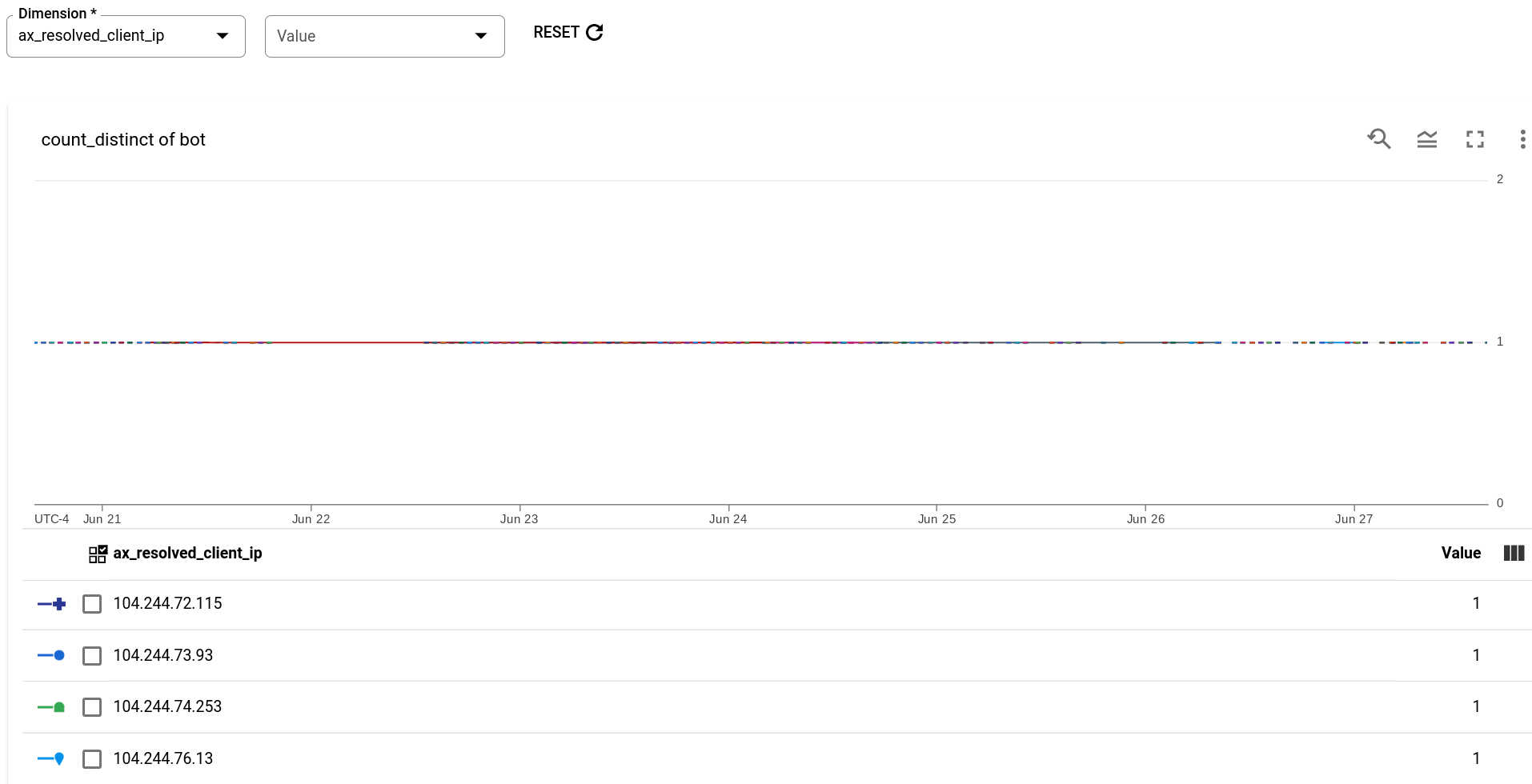Click the reset zoom magnifier icon
Screen dimensions: 1532x784
click(x=1379, y=138)
